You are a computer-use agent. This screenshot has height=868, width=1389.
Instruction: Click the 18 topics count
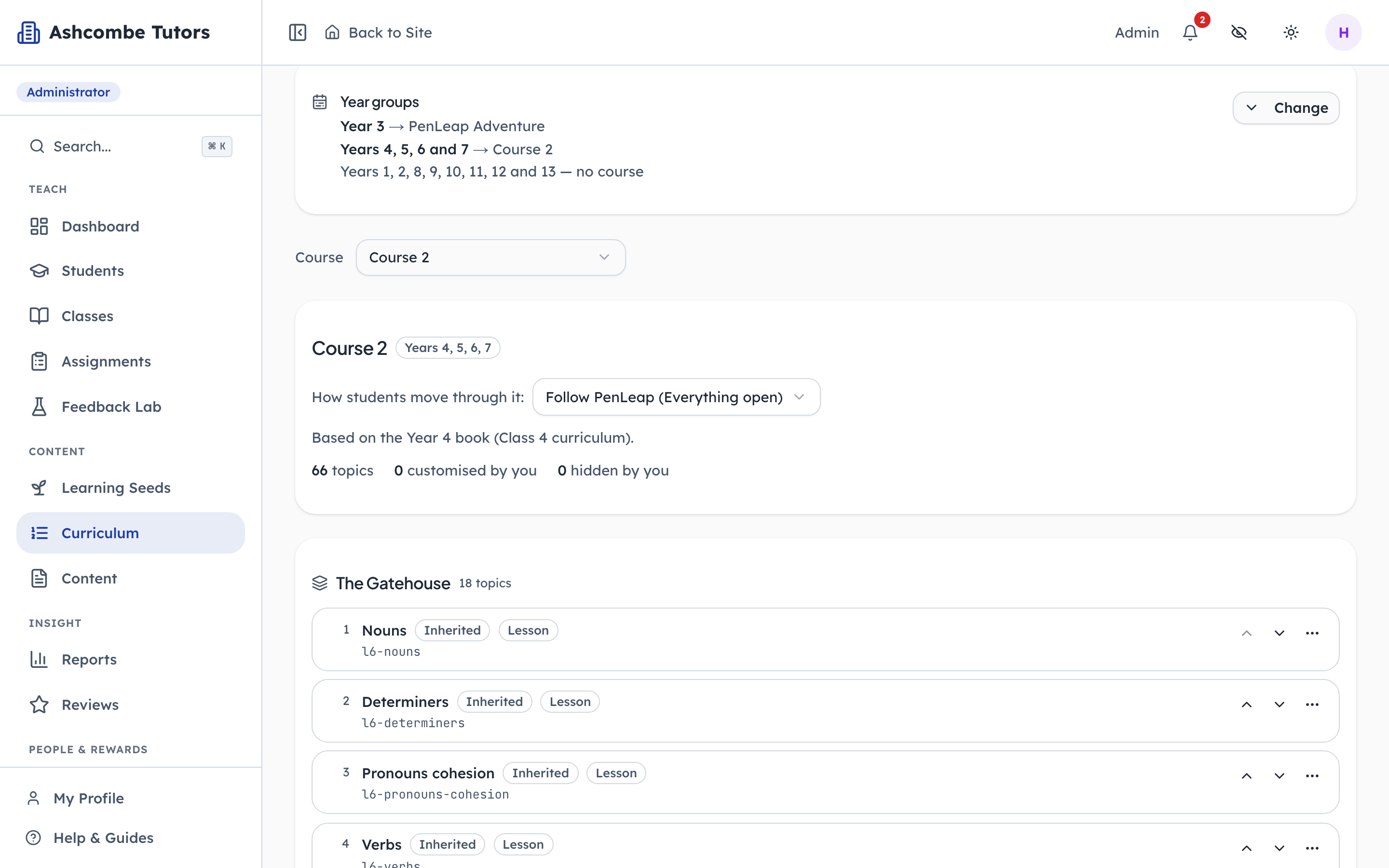485,583
